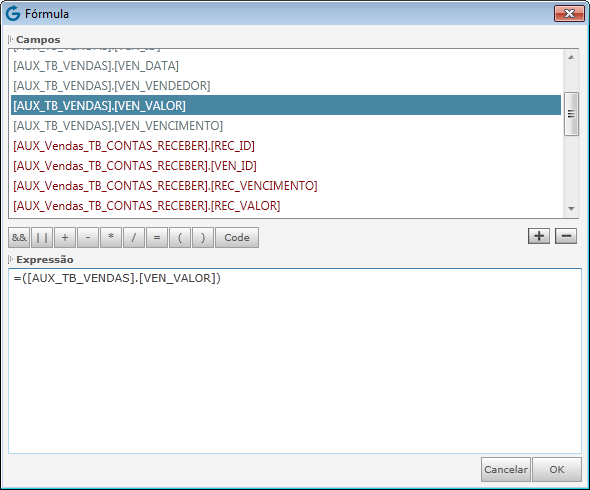Click inside the Expressão text area

point(295,361)
